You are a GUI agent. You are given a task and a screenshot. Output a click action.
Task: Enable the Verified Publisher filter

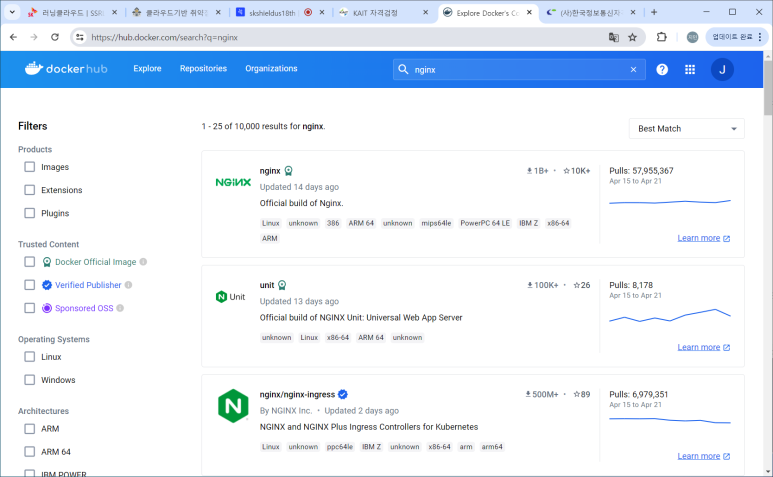(x=30, y=285)
